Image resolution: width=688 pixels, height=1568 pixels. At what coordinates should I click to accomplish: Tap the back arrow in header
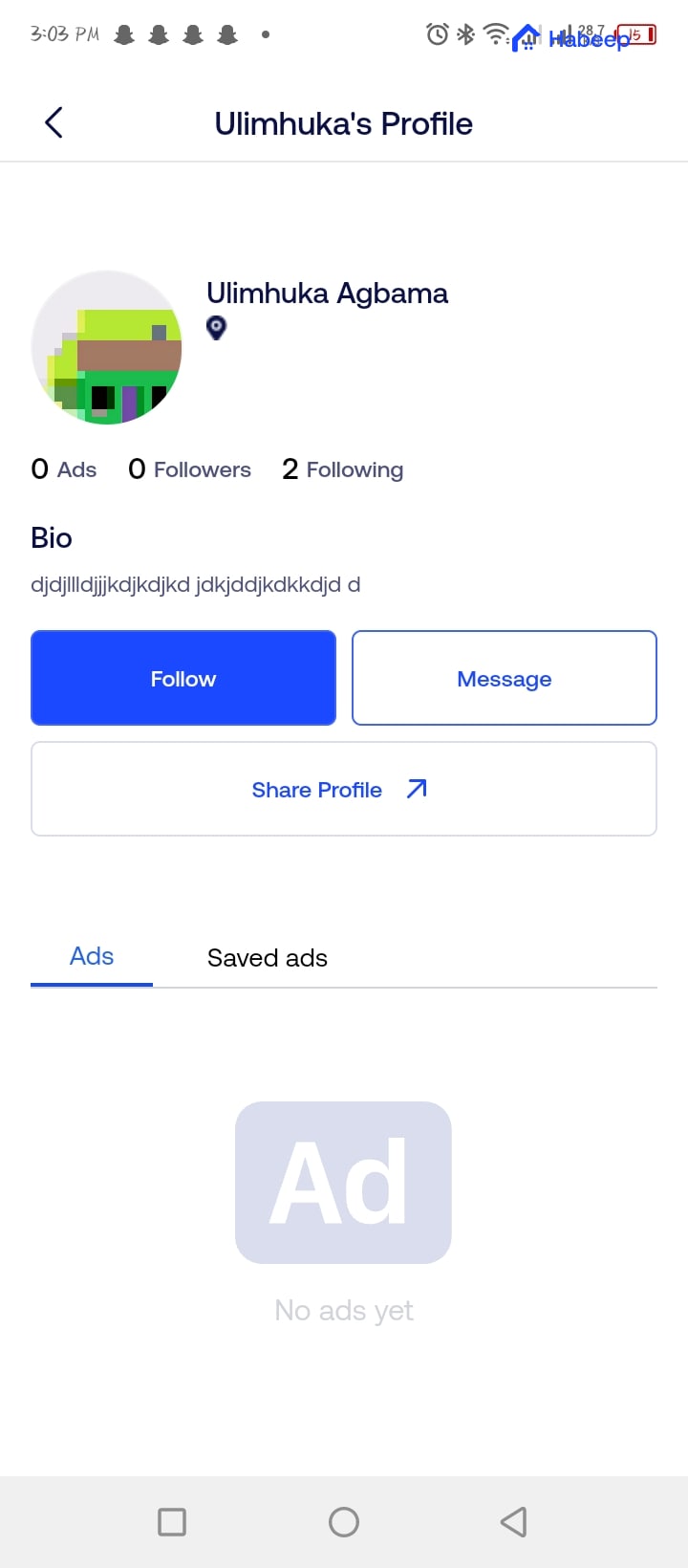[54, 122]
